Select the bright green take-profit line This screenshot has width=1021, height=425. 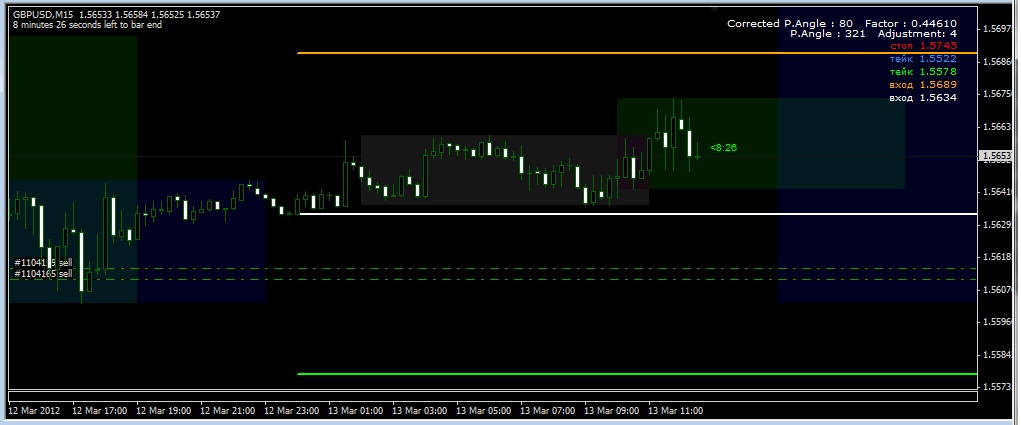tap(637, 374)
